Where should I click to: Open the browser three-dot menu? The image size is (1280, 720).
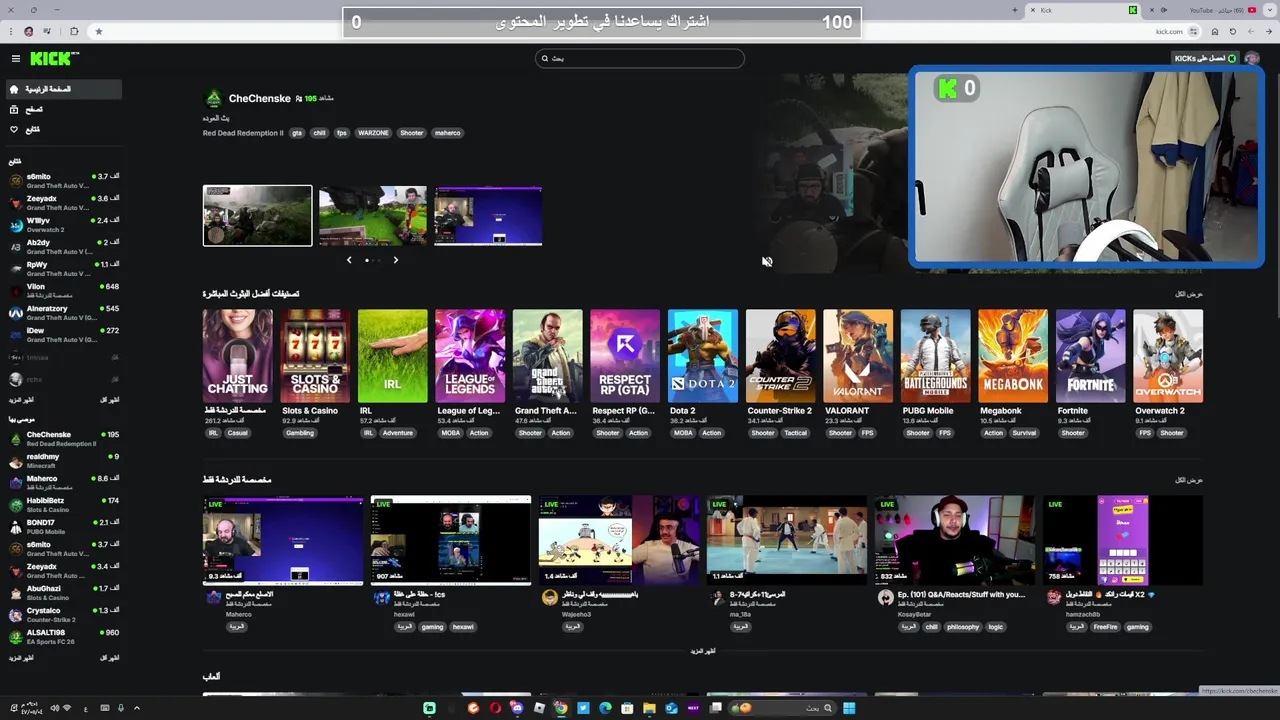click(11, 31)
